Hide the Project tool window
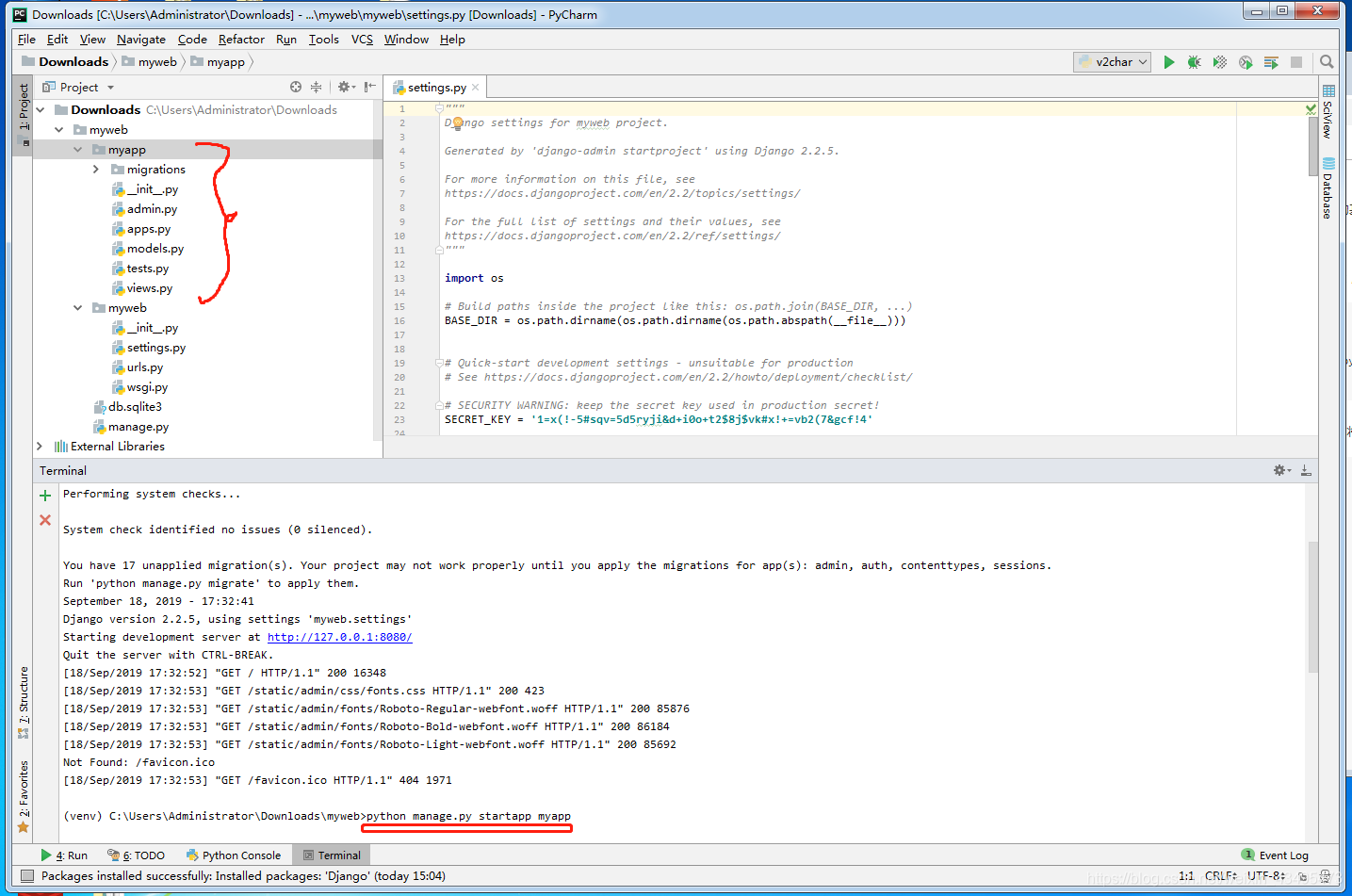This screenshot has width=1352, height=896. 370,87
